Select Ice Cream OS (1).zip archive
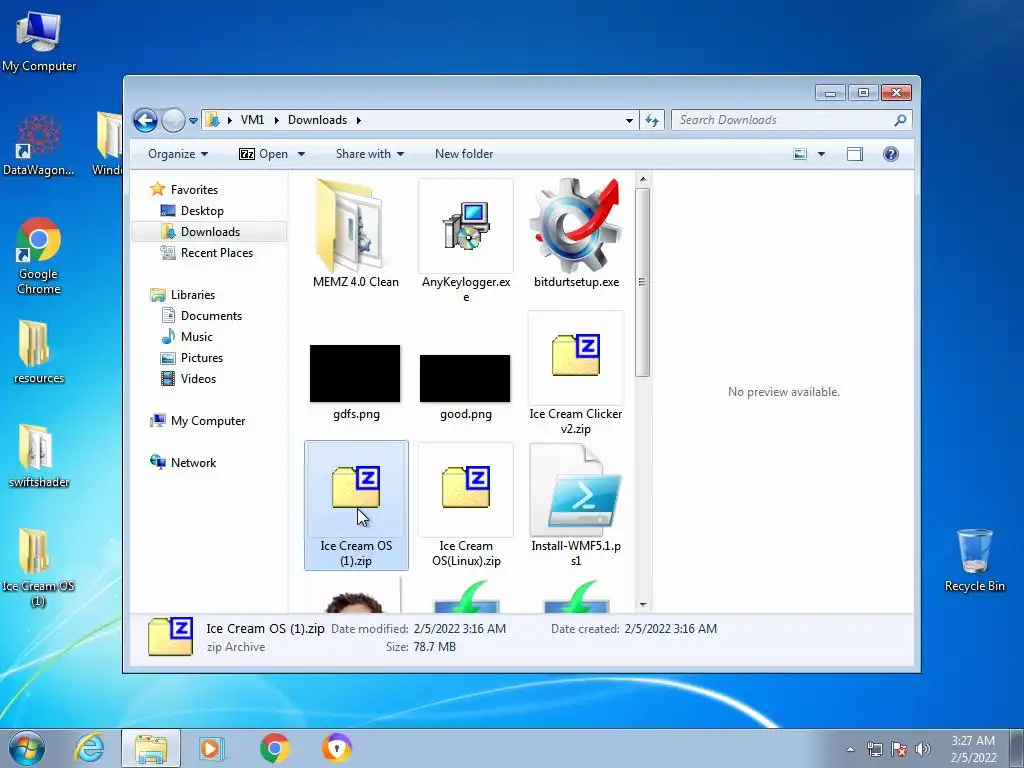 coord(356,505)
